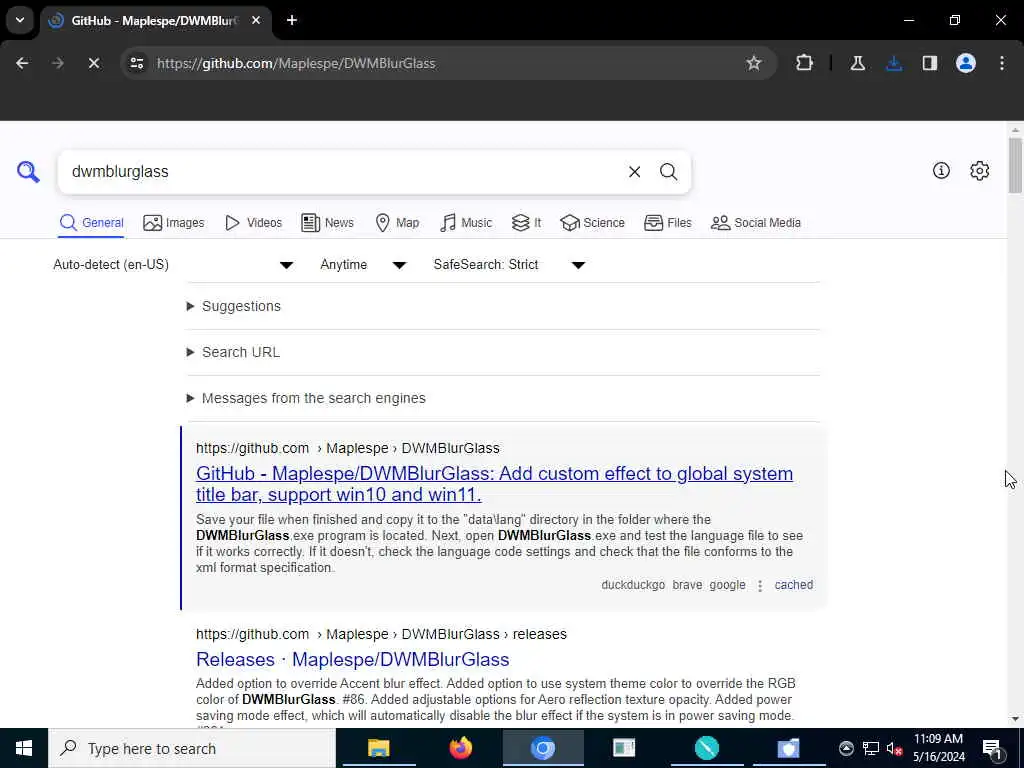
Task: Open Windows Start menu
Action: [x=24, y=748]
